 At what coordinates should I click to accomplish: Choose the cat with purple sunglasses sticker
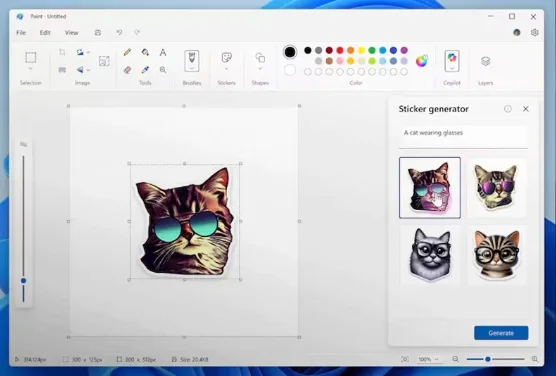[497, 188]
